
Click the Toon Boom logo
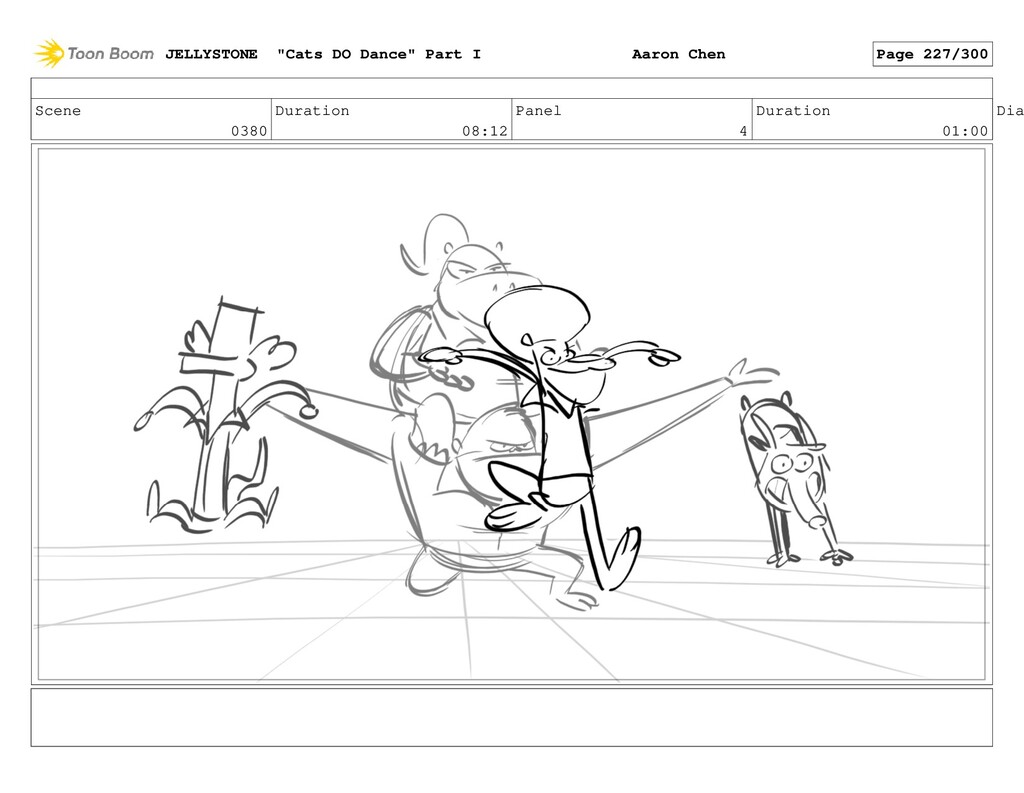coord(94,54)
